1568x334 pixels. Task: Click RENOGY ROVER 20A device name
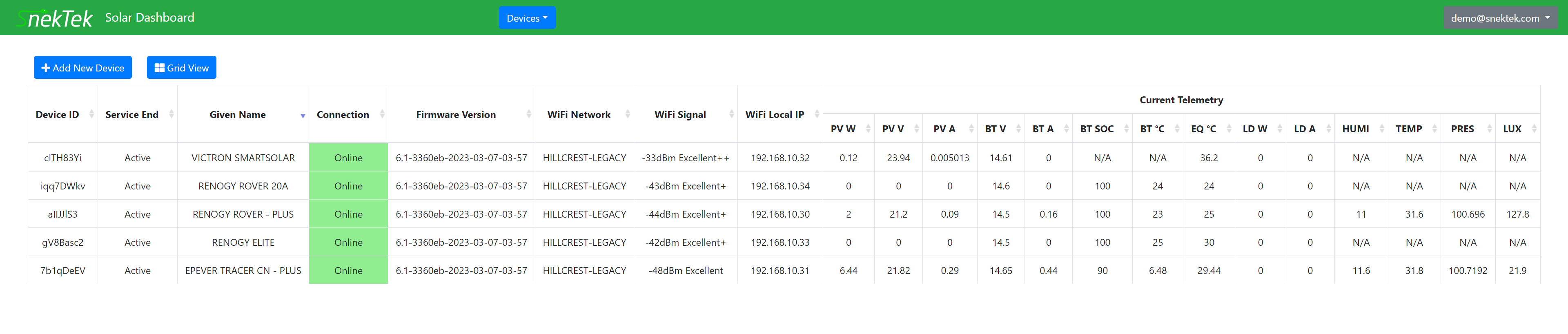coord(243,186)
